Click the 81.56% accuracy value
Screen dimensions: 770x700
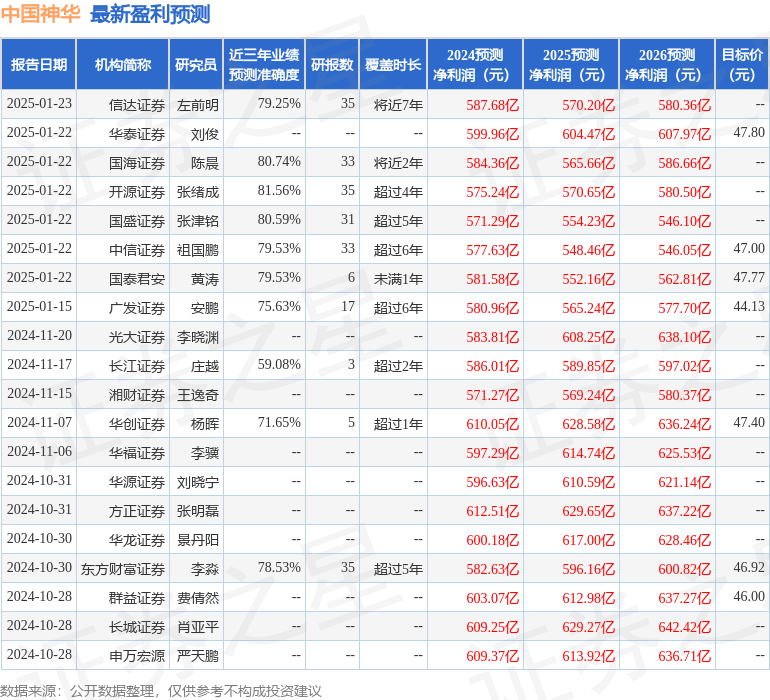point(279,191)
